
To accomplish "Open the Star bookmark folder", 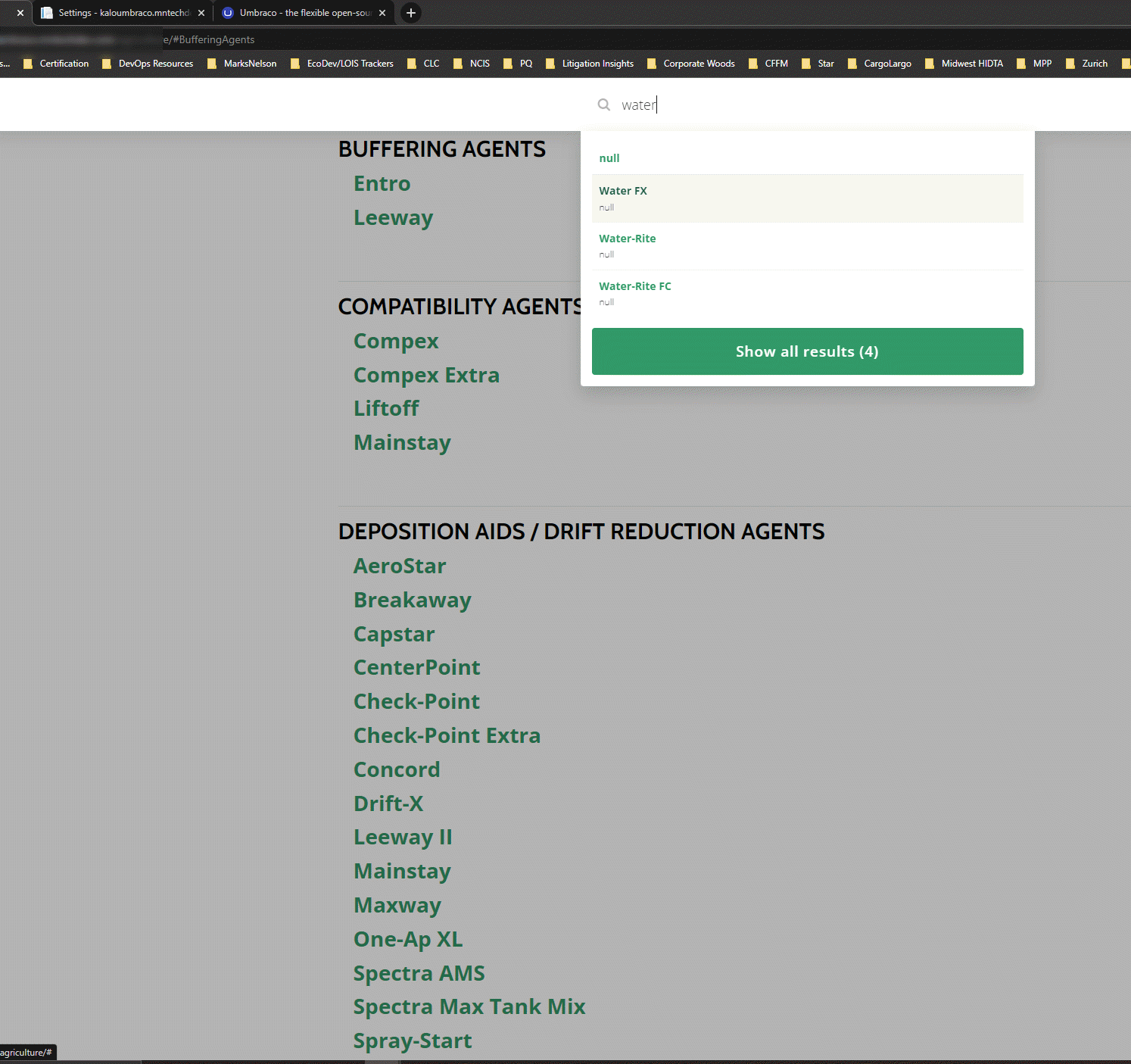I will [818, 64].
